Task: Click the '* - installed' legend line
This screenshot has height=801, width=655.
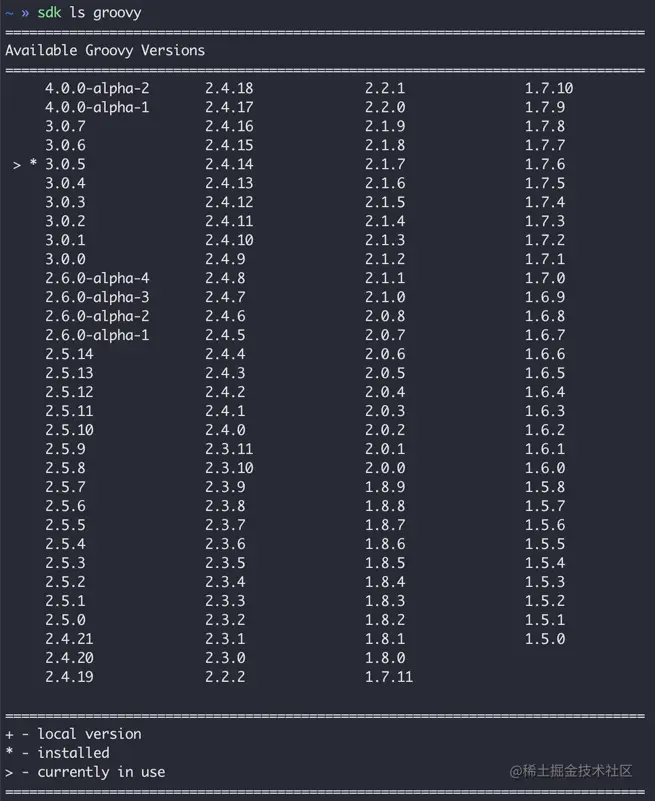Action: point(57,753)
